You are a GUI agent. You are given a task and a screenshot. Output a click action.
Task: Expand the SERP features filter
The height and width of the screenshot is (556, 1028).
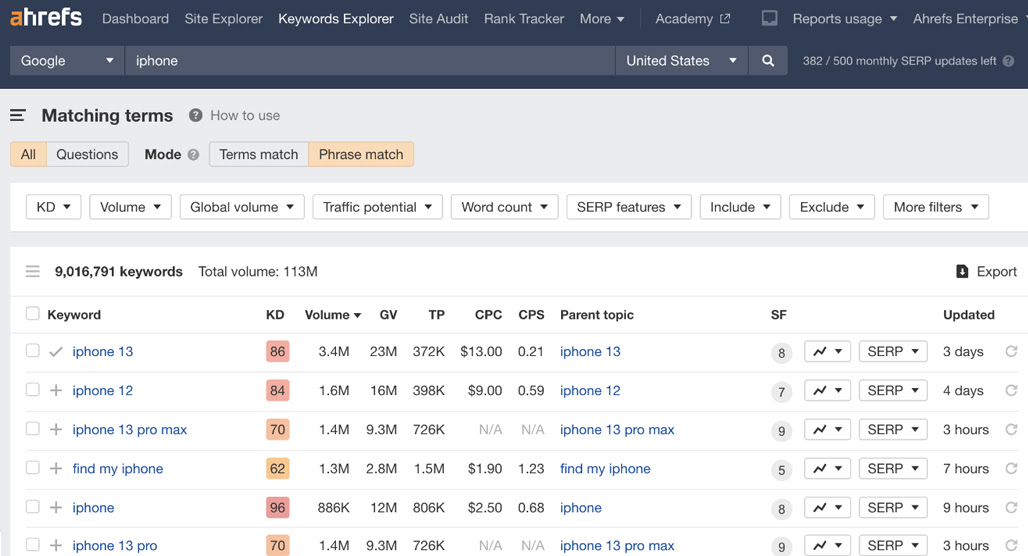click(629, 207)
